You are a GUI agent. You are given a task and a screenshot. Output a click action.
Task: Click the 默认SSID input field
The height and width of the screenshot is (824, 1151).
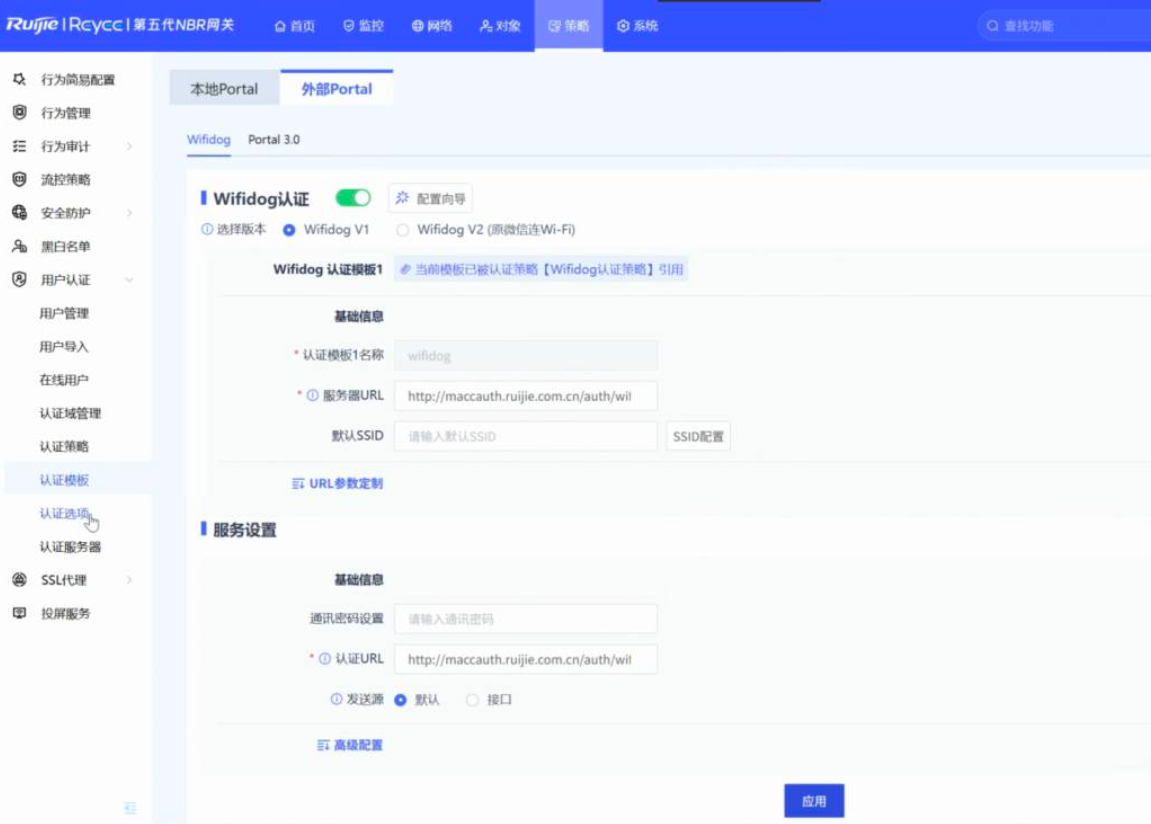(525, 437)
